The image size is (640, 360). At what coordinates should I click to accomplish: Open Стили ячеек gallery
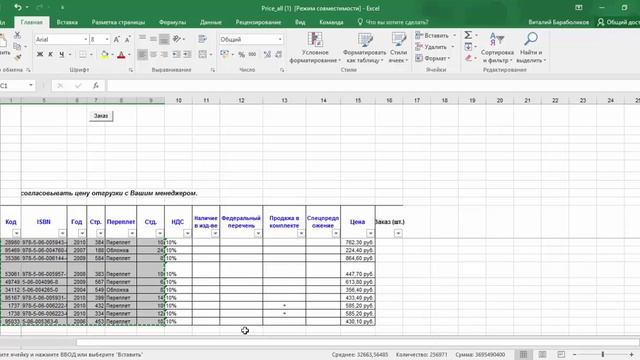point(398,48)
